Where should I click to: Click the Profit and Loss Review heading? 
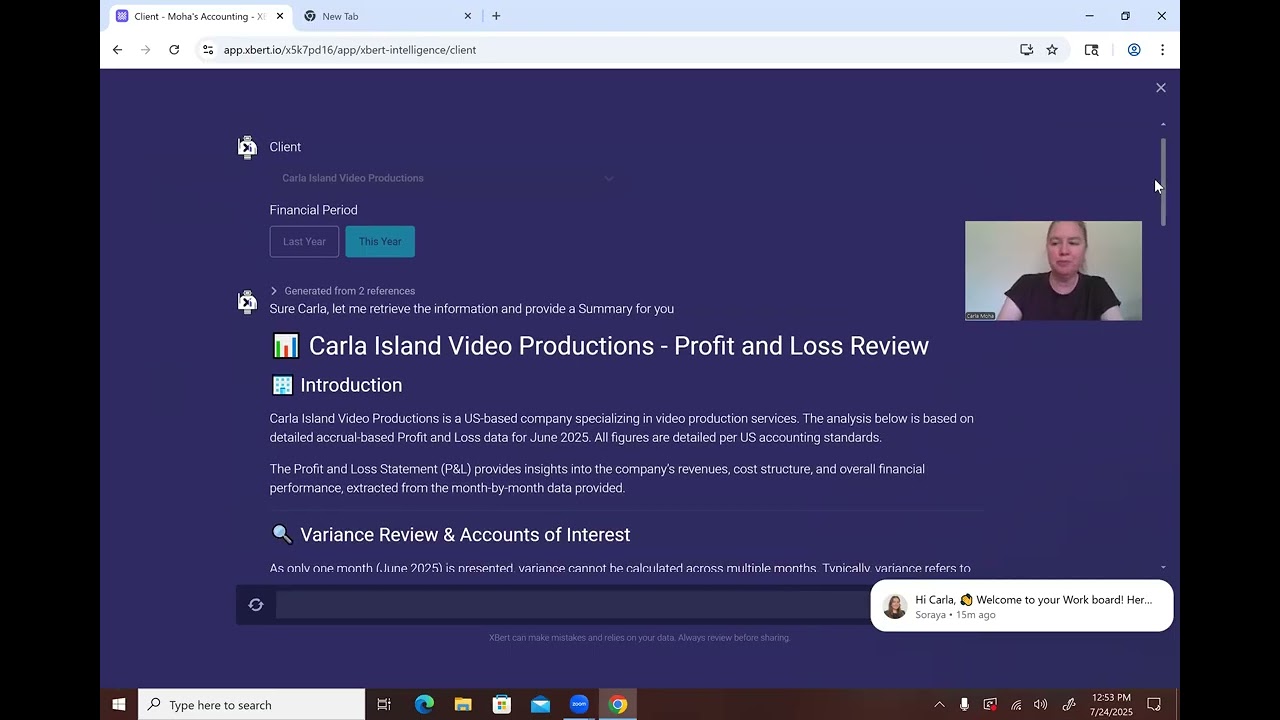tap(601, 346)
